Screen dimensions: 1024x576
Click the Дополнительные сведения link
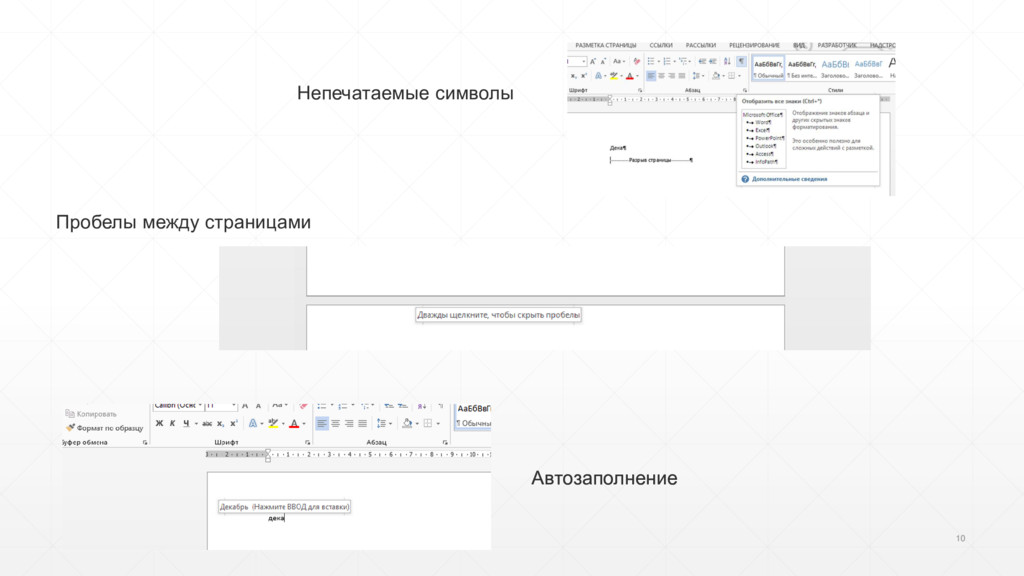click(x=790, y=179)
